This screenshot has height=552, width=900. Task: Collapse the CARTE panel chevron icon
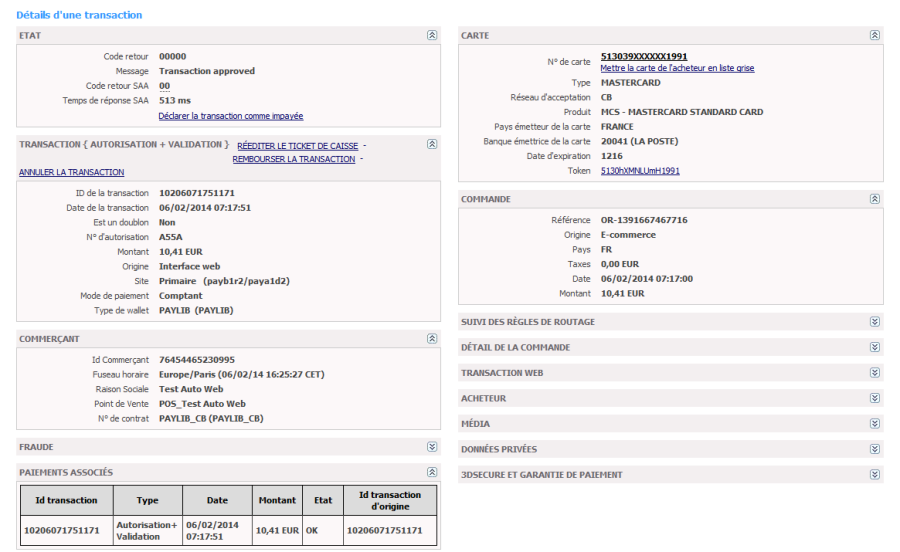(x=875, y=35)
